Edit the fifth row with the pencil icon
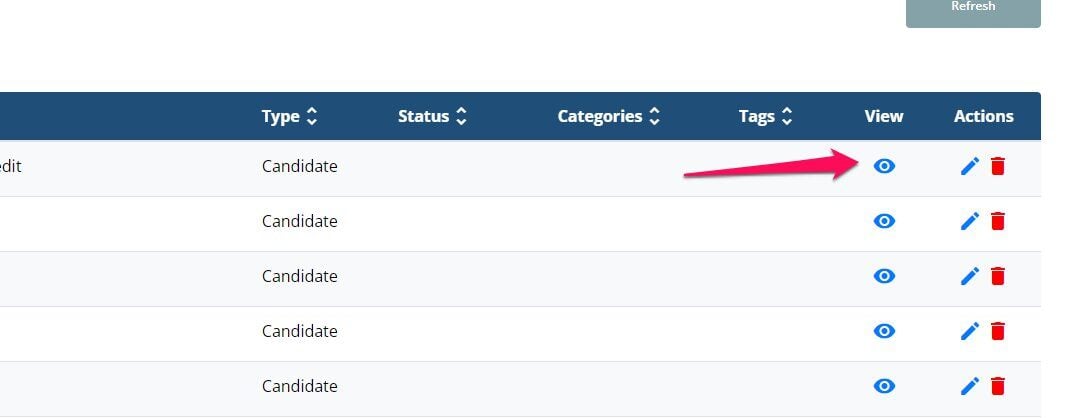This screenshot has height=418, width=1072. click(x=970, y=386)
